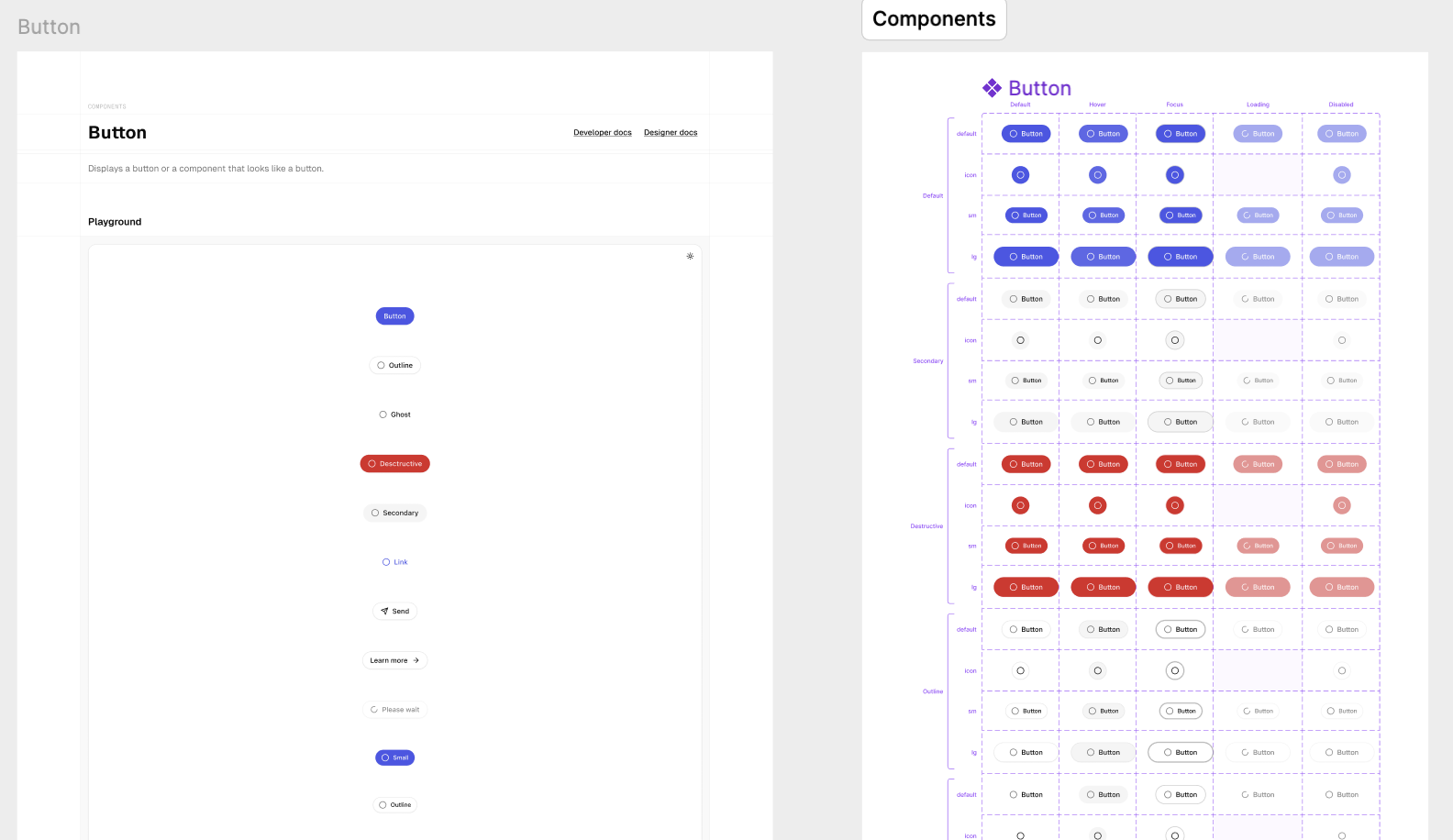Select the Components page label
The image size is (1453, 840).
pos(934,19)
